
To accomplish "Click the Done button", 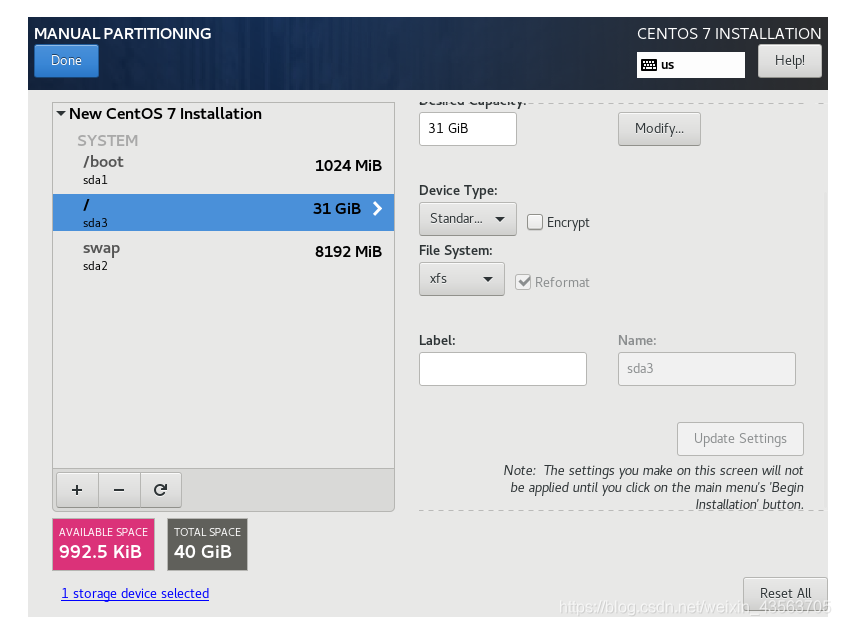I will click(67, 61).
